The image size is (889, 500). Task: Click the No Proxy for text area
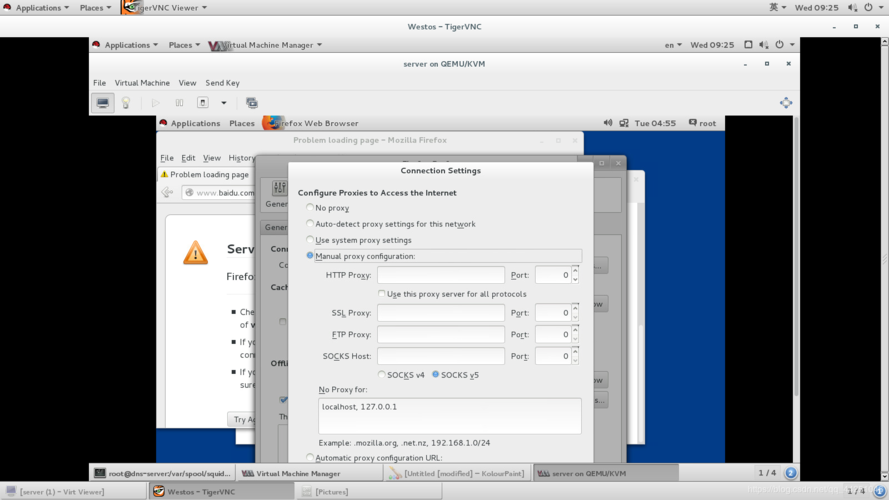(x=450, y=416)
